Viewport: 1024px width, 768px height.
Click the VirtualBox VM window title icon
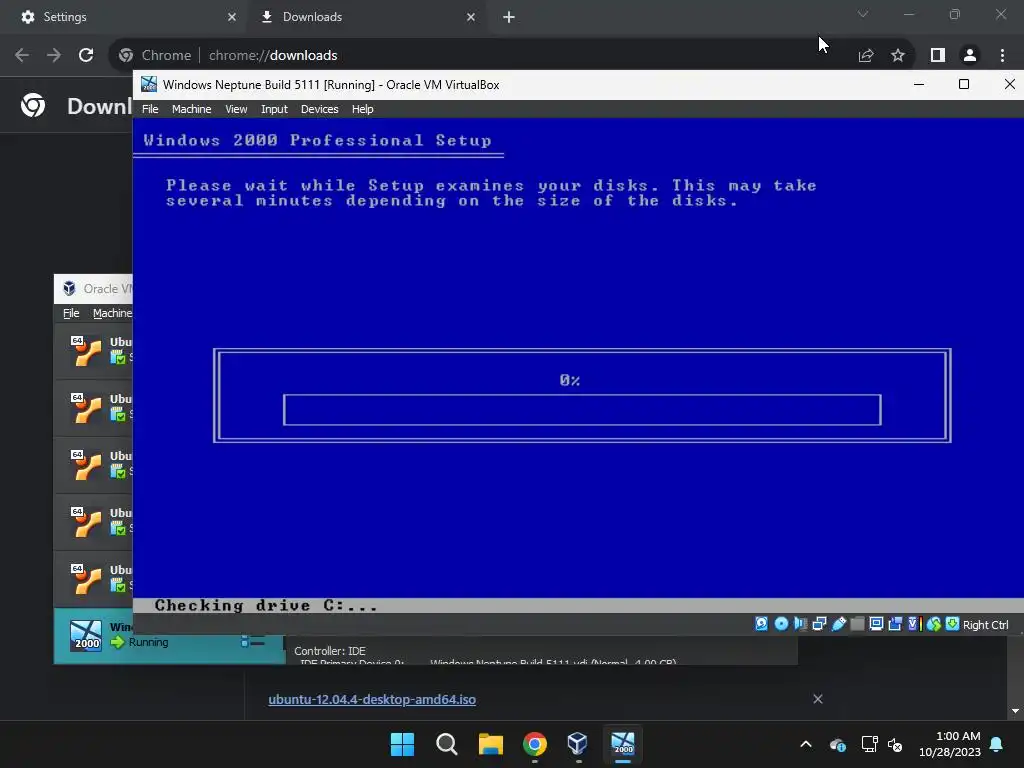(x=149, y=84)
